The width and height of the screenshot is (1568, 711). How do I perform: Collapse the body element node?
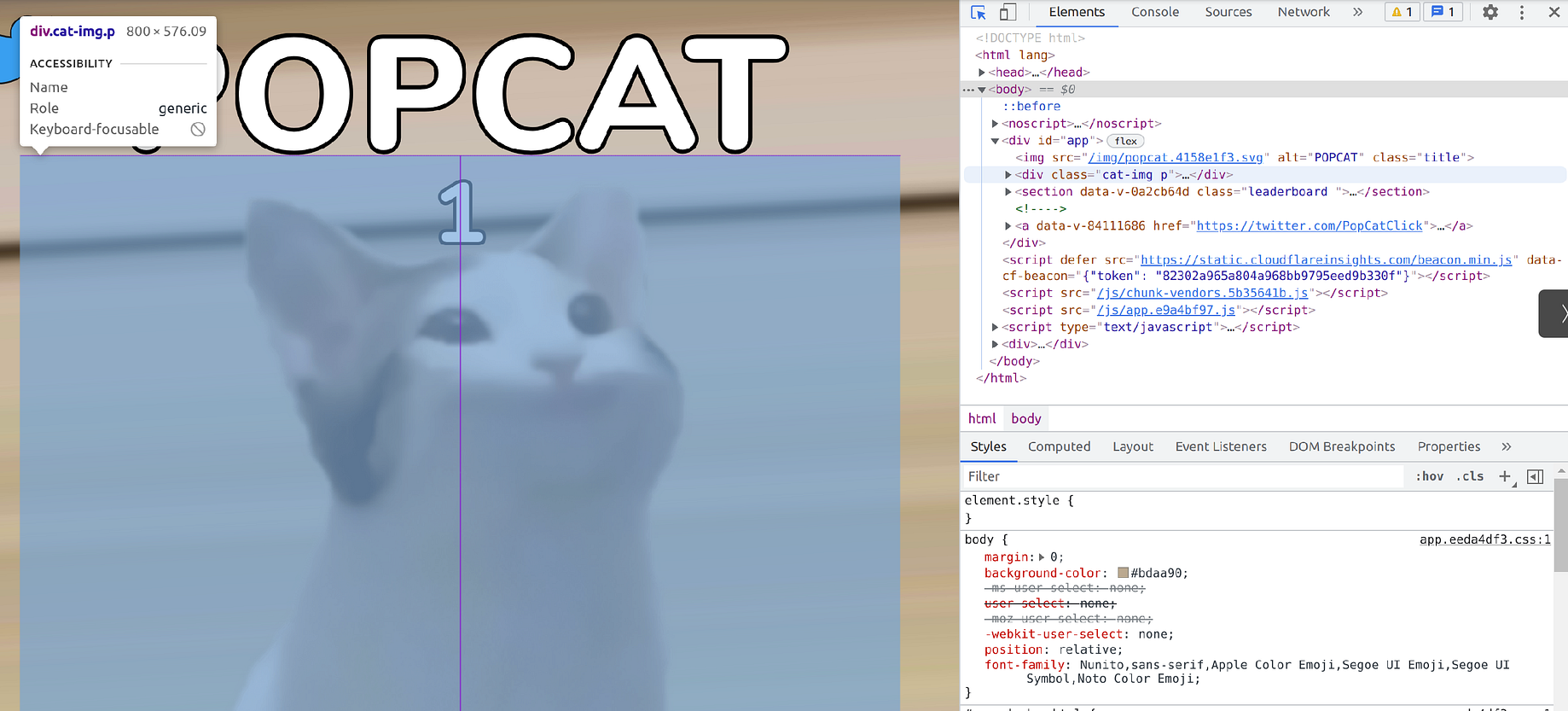point(982,90)
